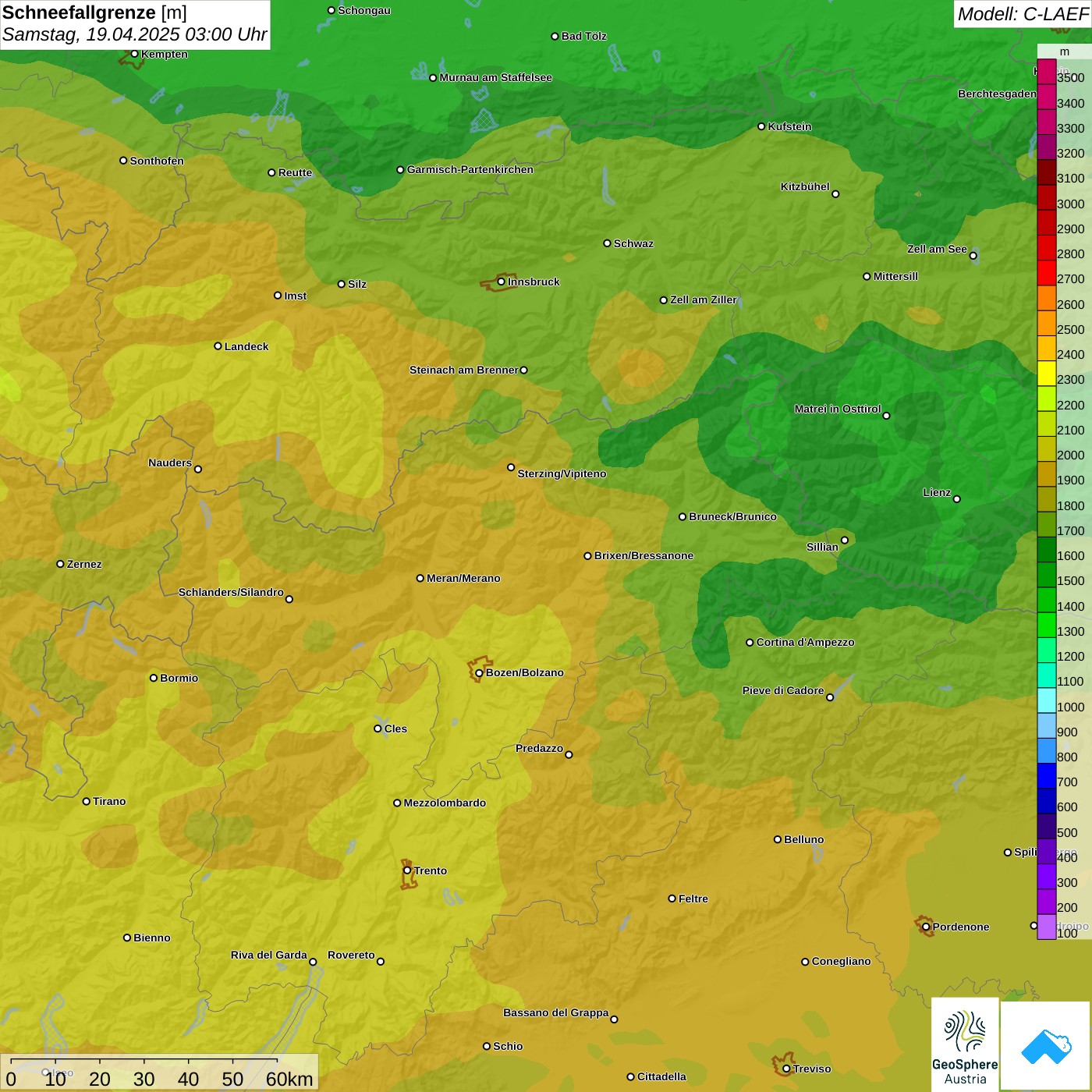Click the Bassano del Grappa label
Image resolution: width=1092 pixels, height=1092 pixels.
[x=556, y=1012]
